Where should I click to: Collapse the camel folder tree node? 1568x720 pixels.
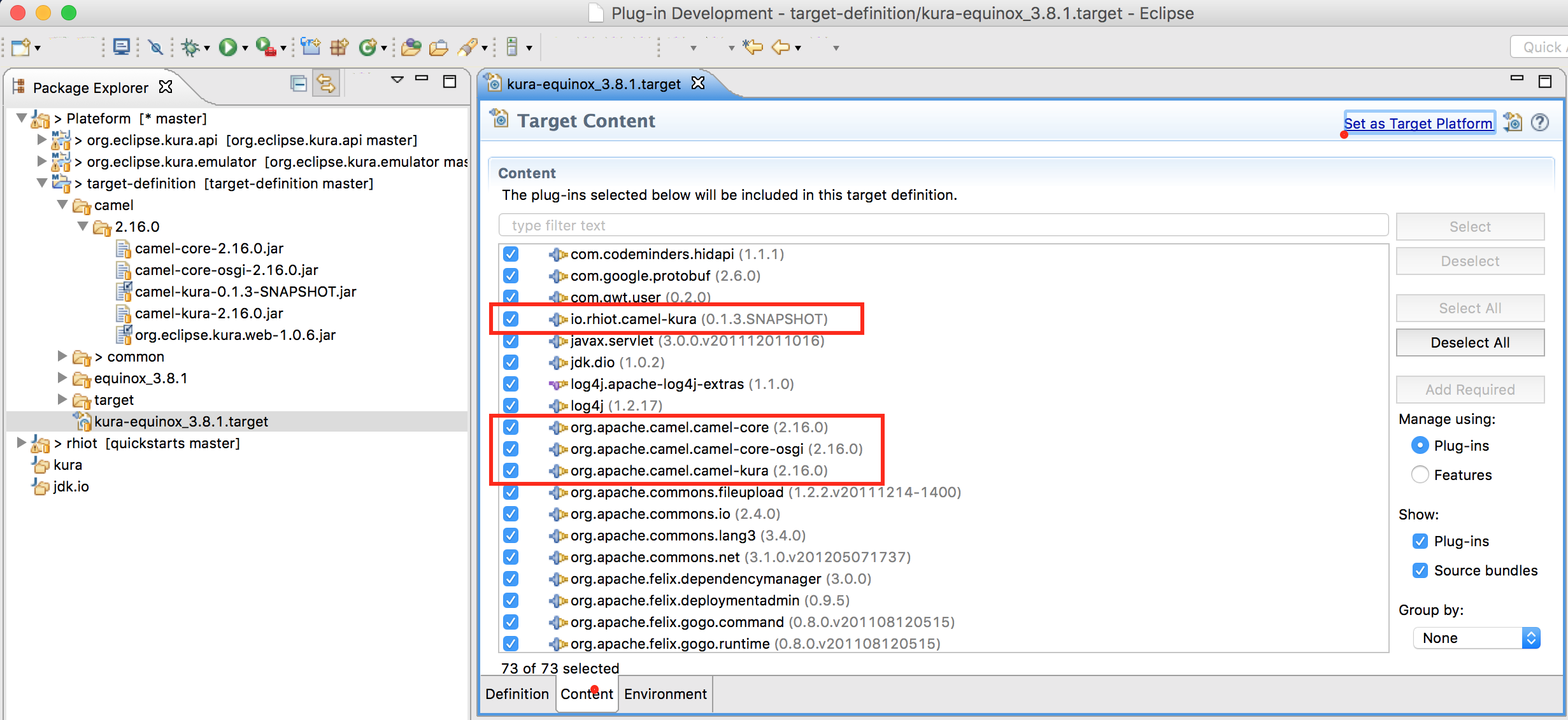point(62,205)
